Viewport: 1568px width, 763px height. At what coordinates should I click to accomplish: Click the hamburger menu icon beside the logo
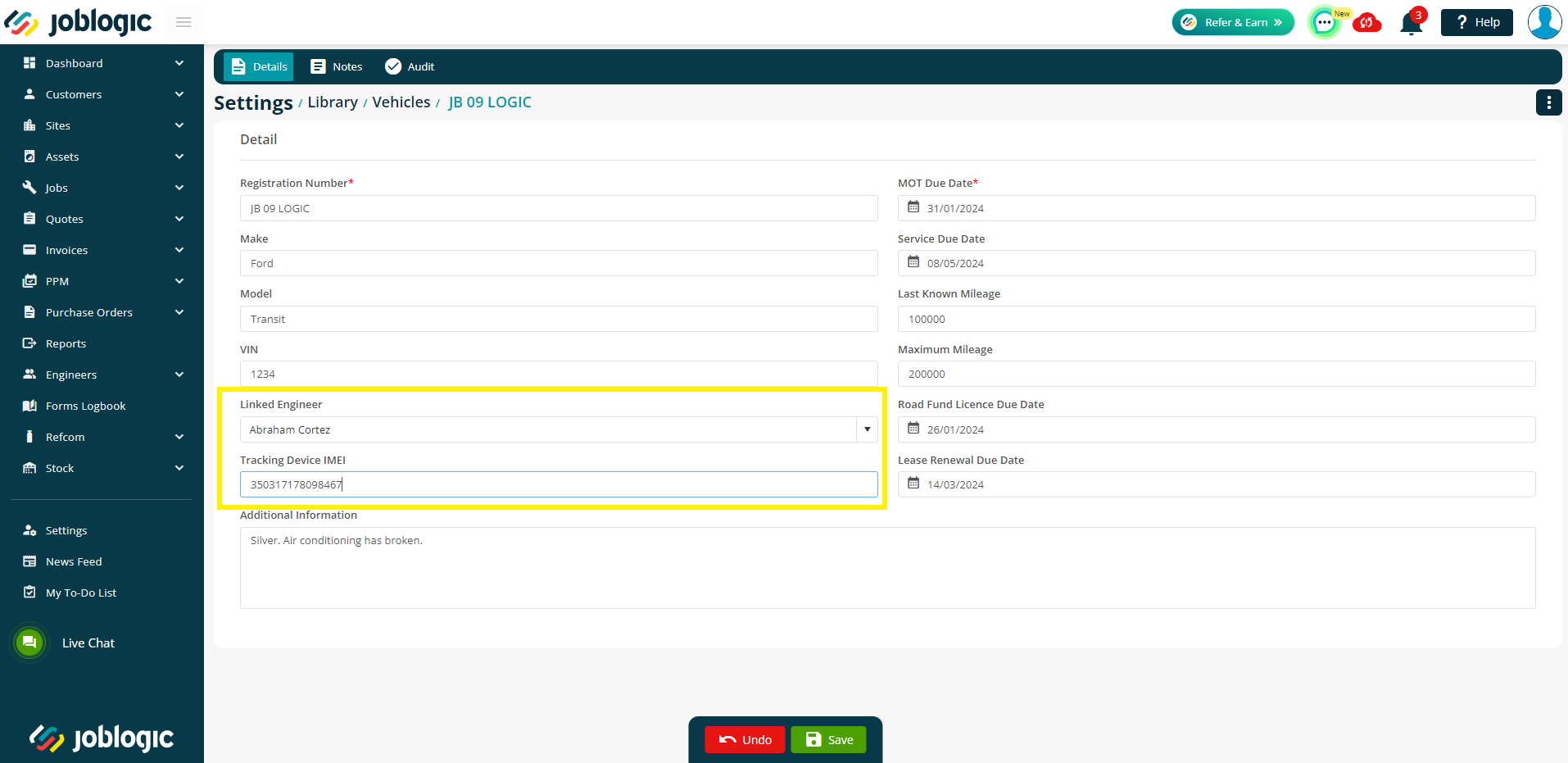[184, 22]
